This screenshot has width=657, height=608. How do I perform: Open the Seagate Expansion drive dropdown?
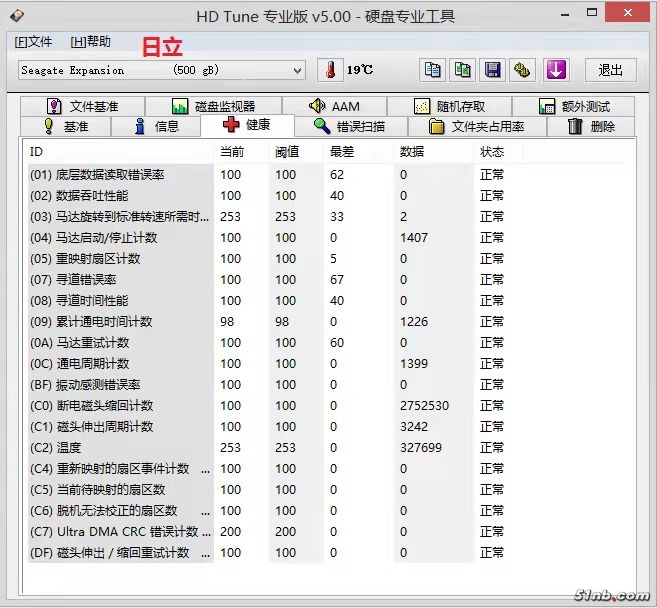coord(161,70)
